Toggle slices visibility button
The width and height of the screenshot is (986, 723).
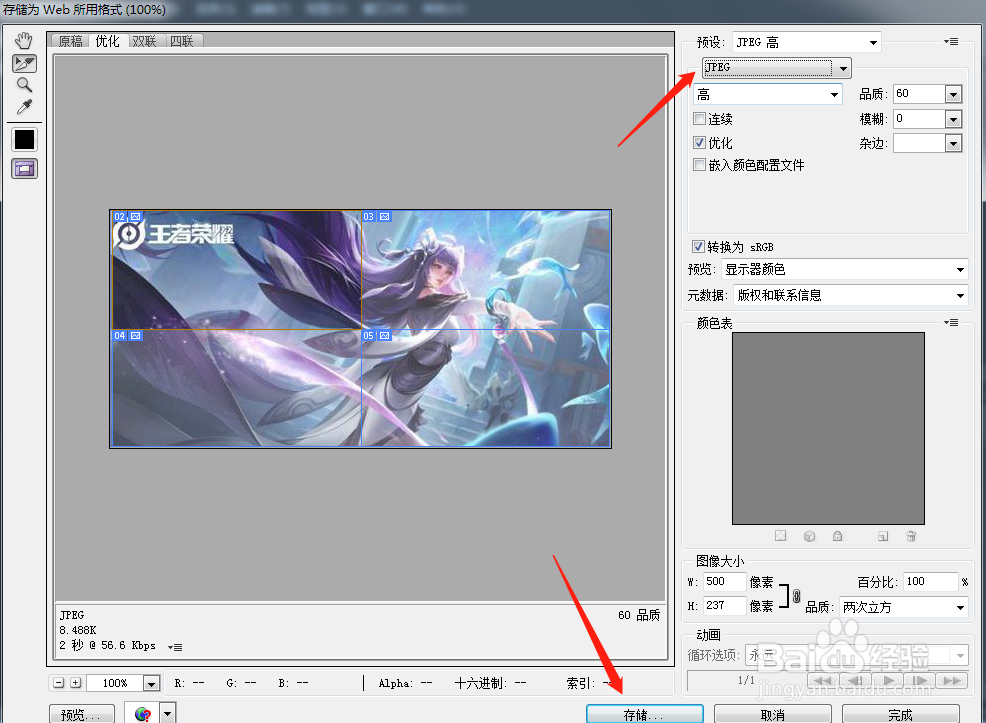click(25, 168)
